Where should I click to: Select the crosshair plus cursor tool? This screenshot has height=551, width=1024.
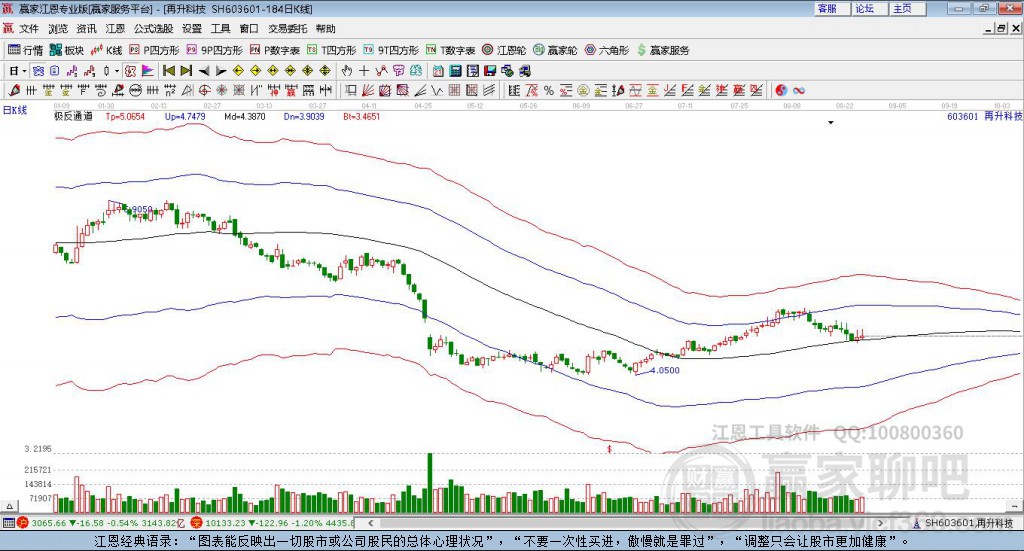364,71
